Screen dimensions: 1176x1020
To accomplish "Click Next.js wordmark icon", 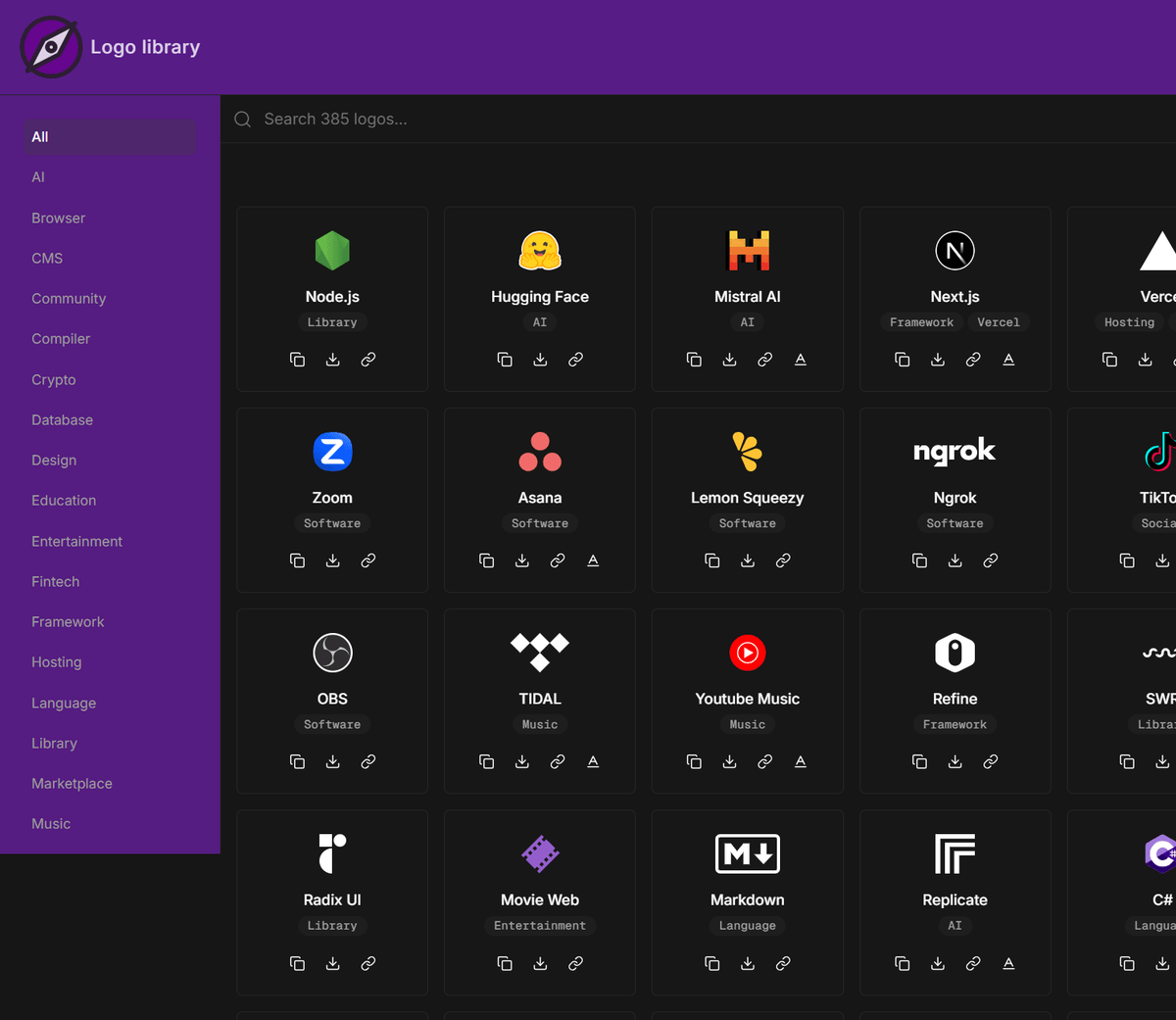I will click(x=1008, y=360).
